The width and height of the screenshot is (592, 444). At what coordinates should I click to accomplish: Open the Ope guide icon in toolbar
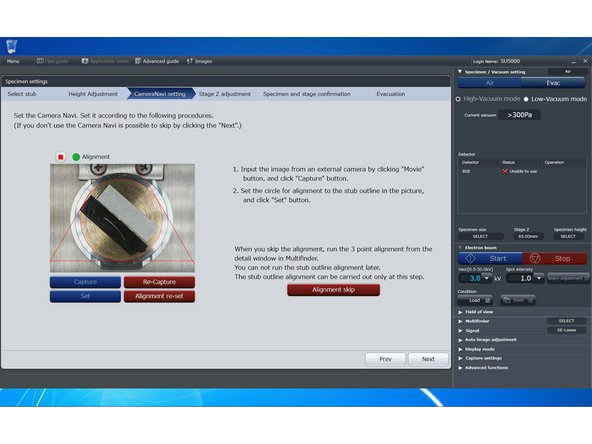pyautogui.click(x=52, y=61)
